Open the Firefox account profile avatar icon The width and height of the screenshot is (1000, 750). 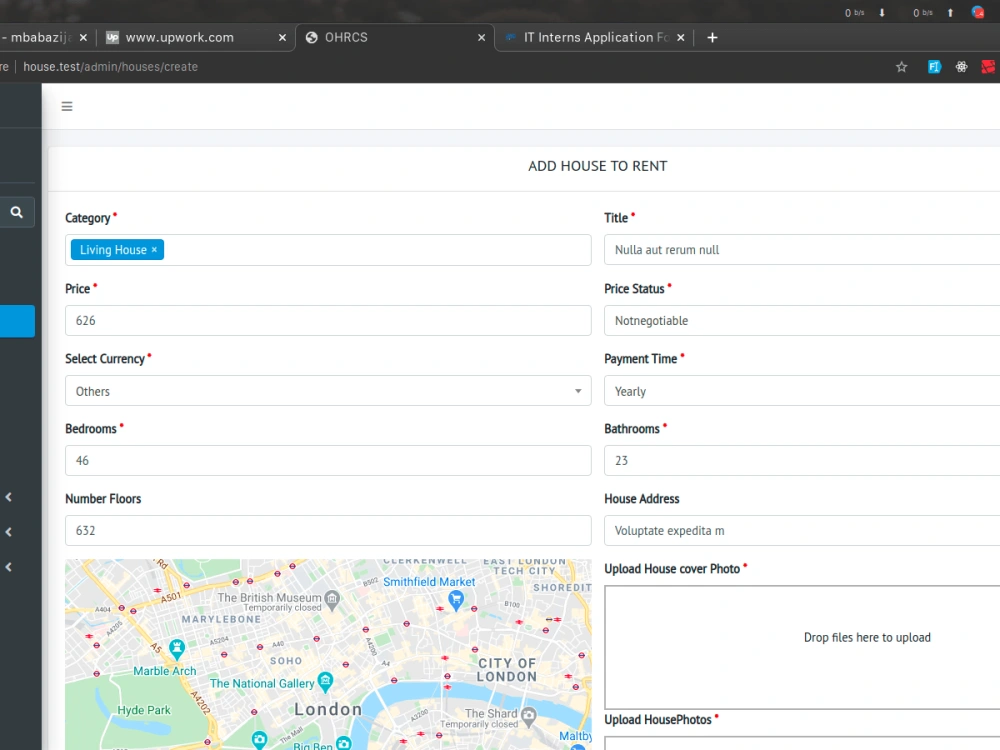tap(977, 12)
